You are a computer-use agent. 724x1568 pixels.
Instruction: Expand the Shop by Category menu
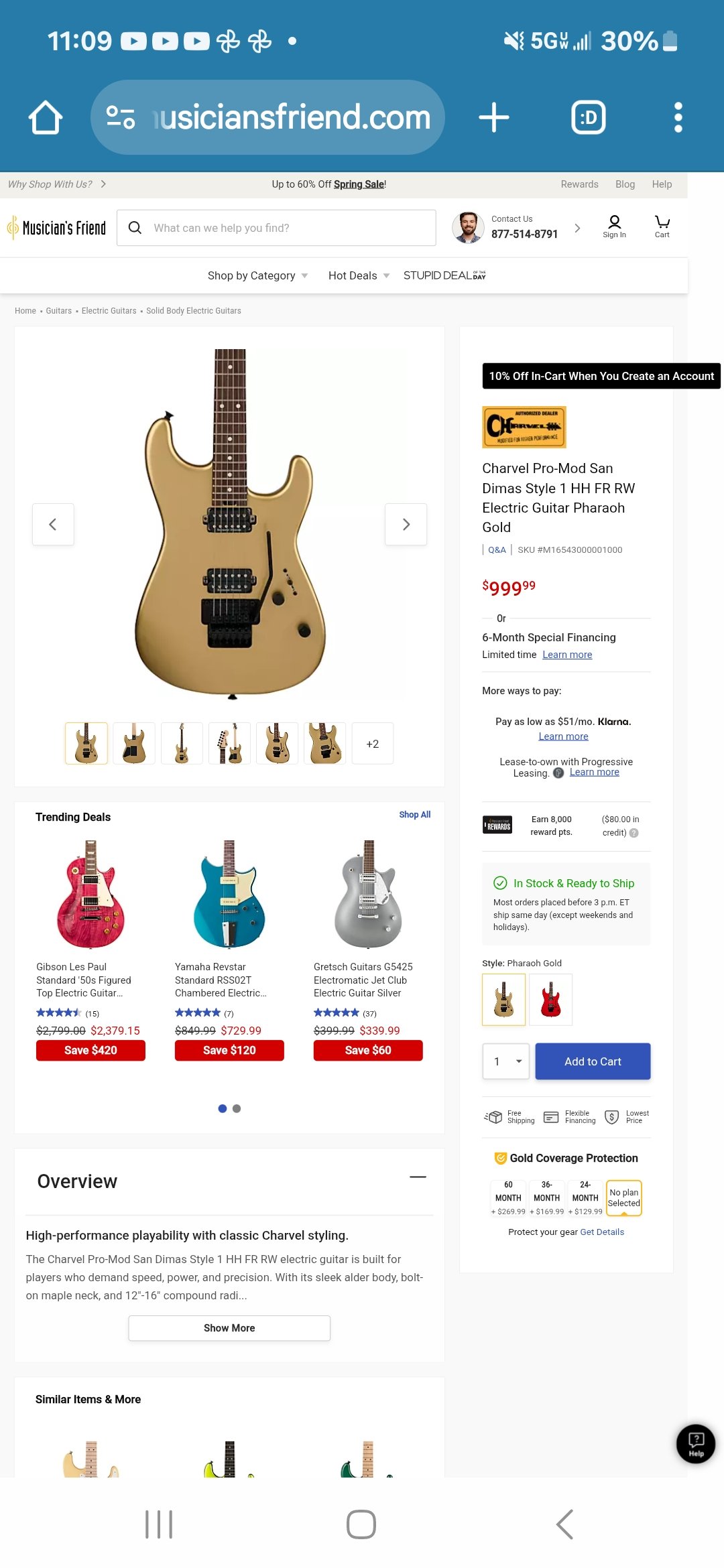[x=257, y=275]
